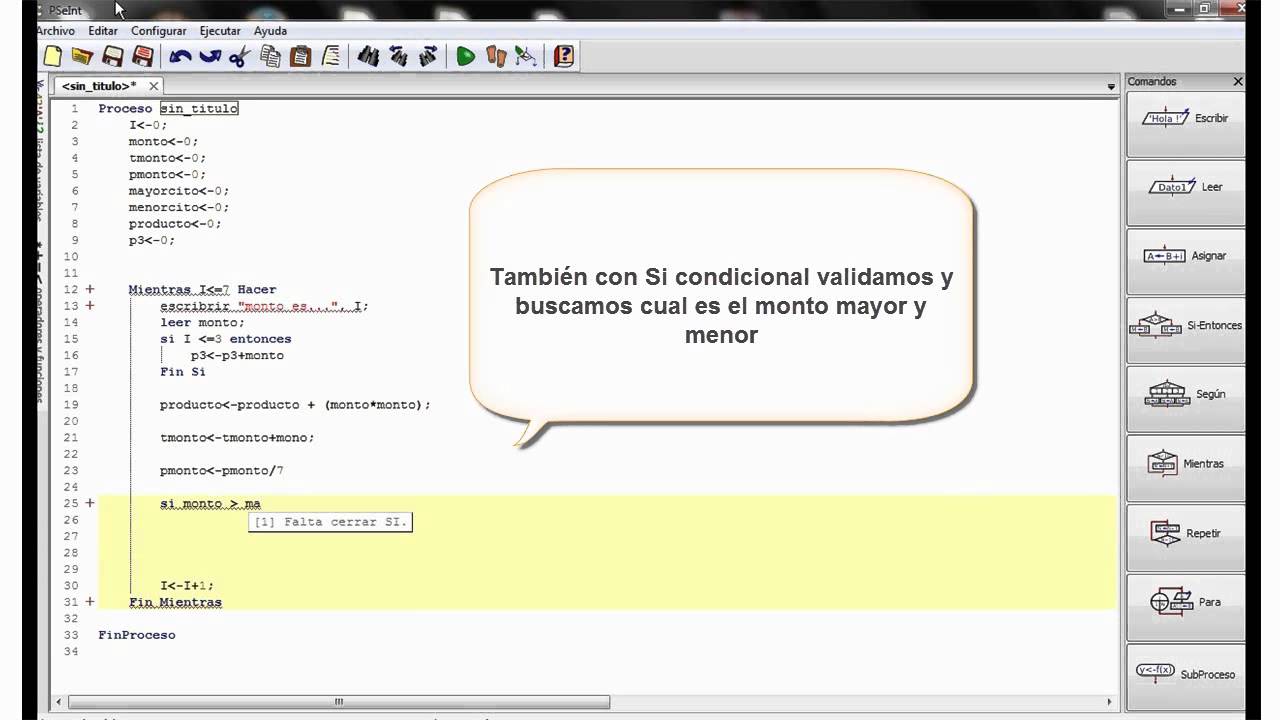Copy selection with the copy icon
This screenshot has height=720, width=1280.
[270, 56]
